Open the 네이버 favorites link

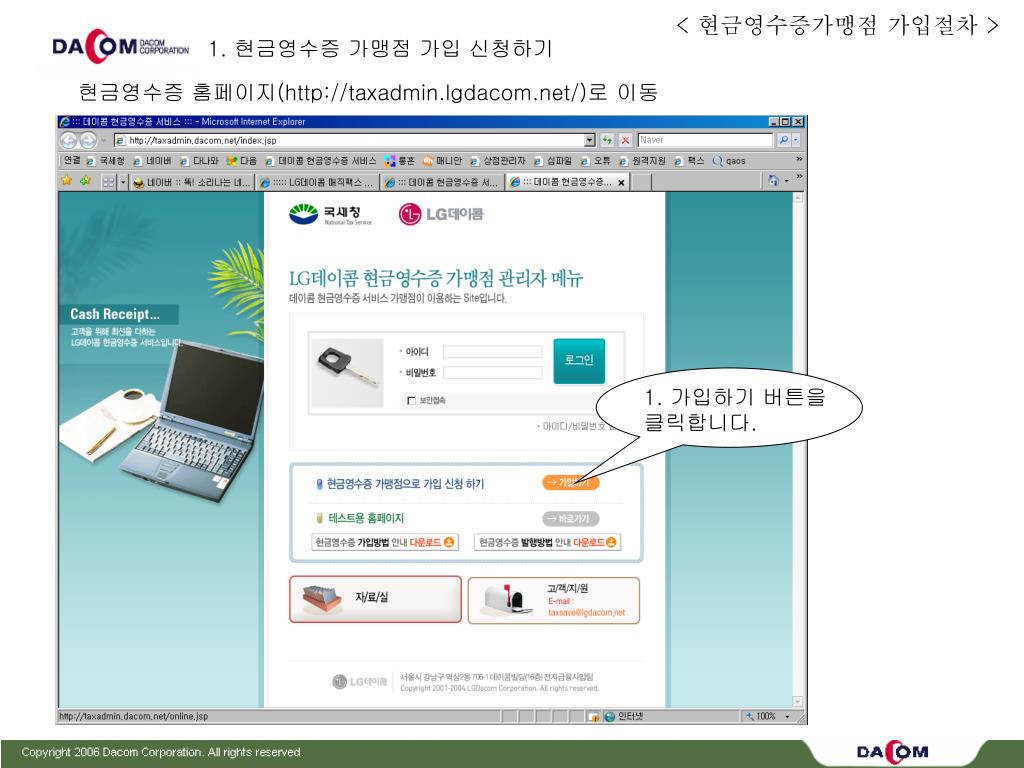coord(152,161)
